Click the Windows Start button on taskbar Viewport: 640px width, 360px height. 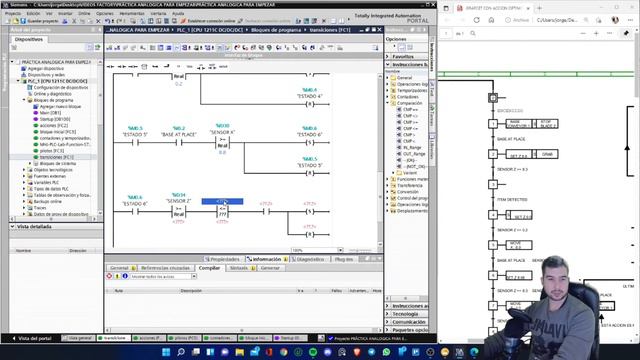(x=166, y=352)
